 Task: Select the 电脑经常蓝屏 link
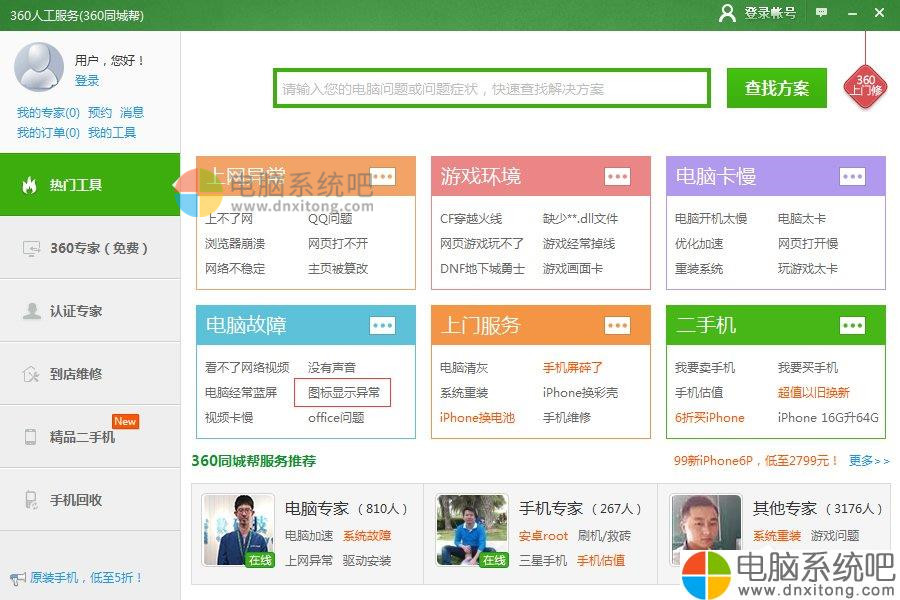[241, 393]
